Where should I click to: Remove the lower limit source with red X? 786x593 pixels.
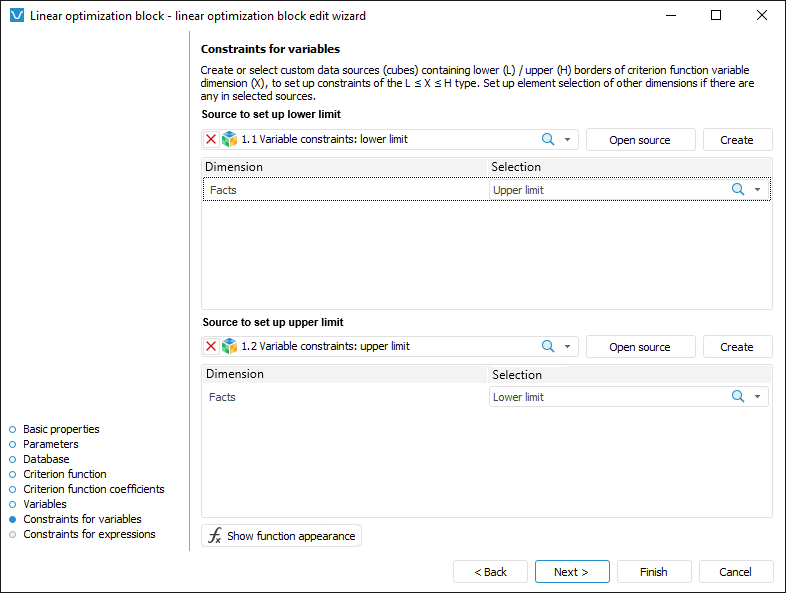211,140
